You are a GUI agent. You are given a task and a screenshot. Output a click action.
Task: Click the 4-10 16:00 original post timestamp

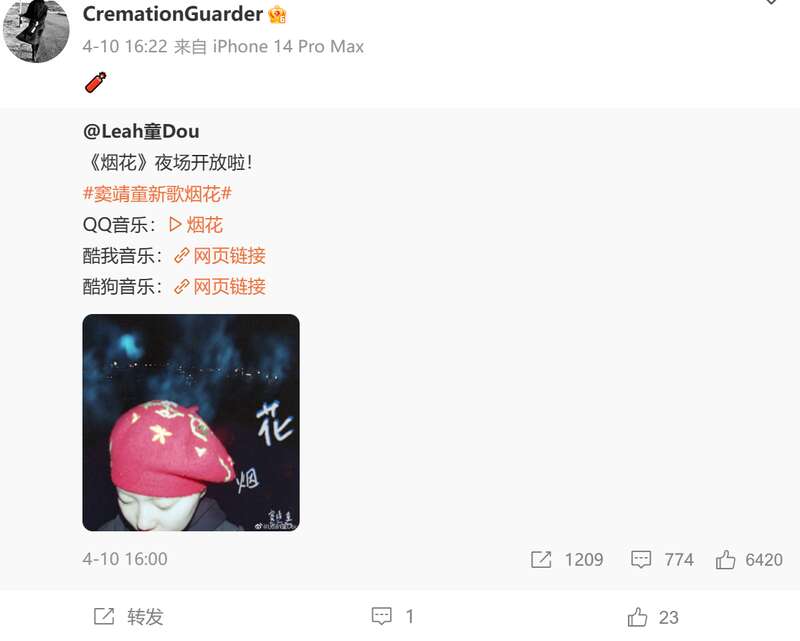tap(125, 559)
